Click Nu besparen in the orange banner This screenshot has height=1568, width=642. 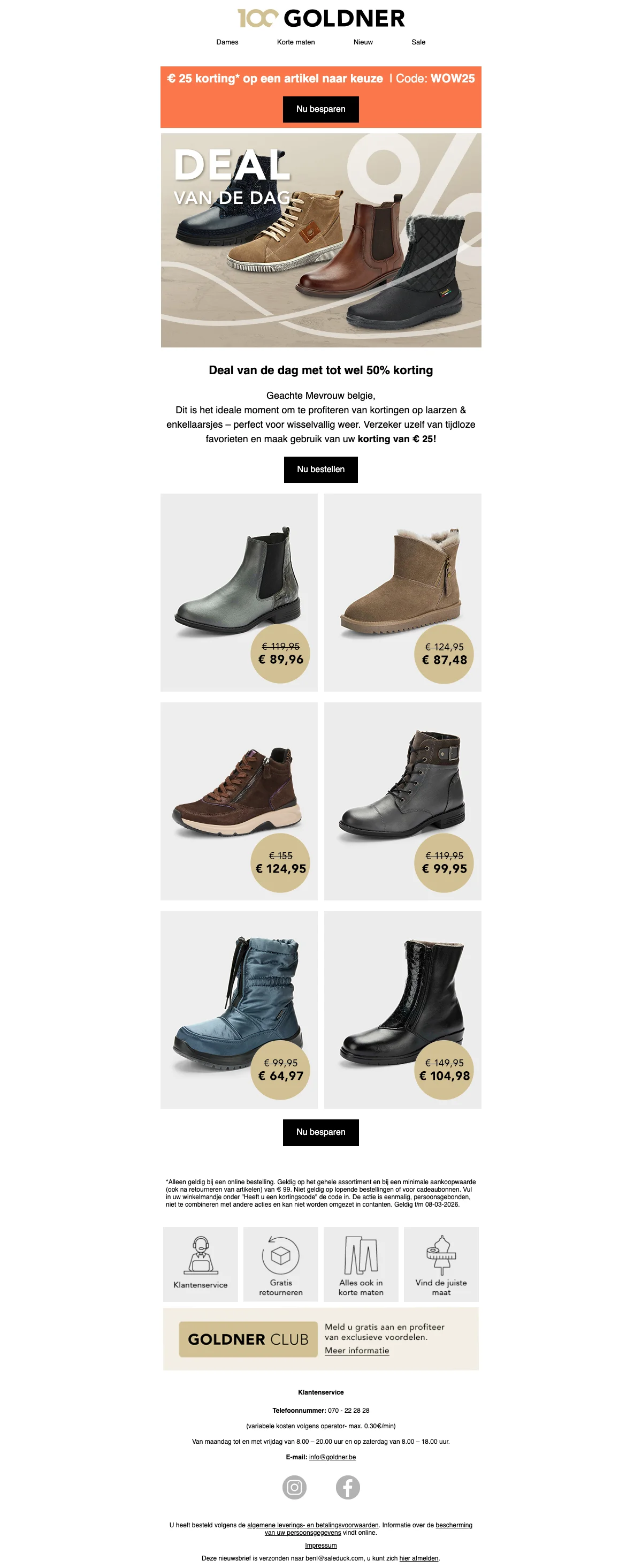pos(320,109)
